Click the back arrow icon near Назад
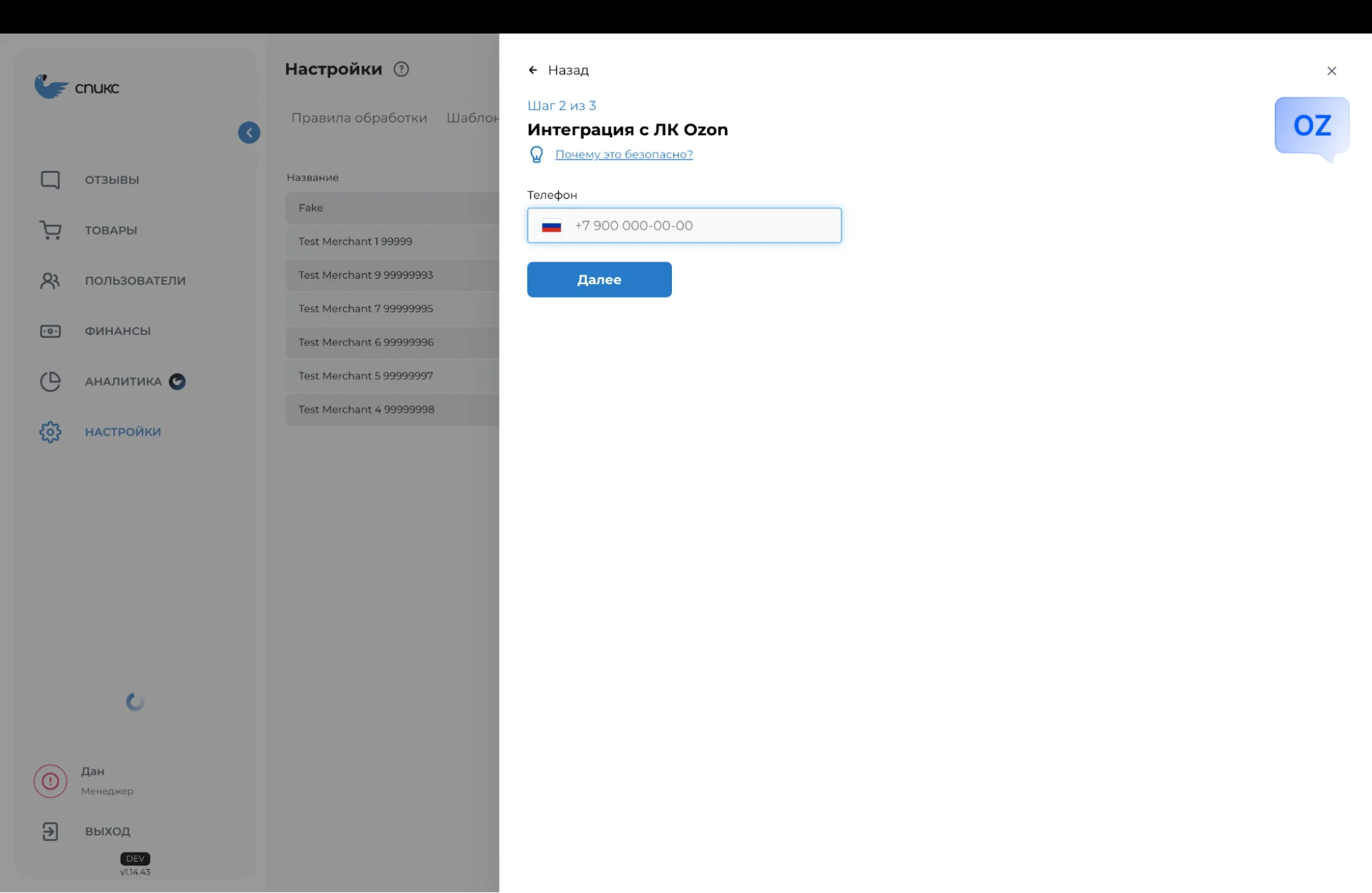 (x=533, y=70)
